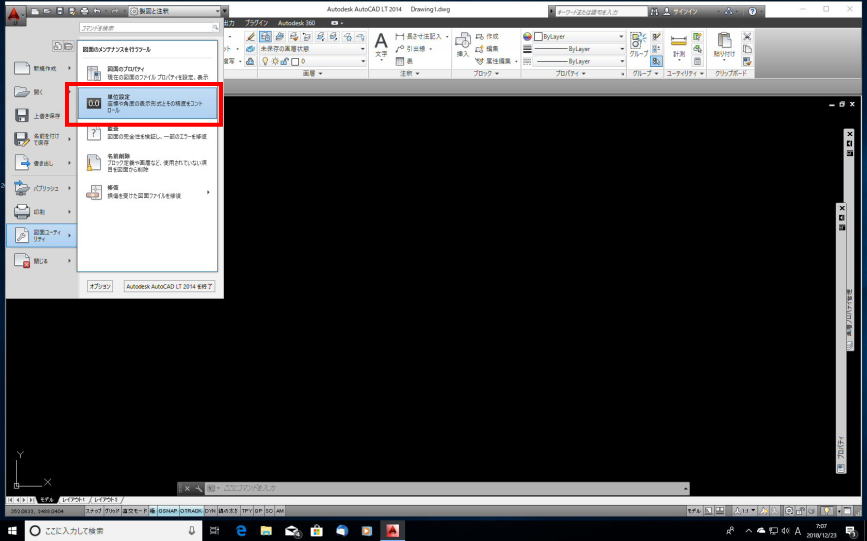Click the command line input field
The height and width of the screenshot is (541, 867).
[x=446, y=488]
